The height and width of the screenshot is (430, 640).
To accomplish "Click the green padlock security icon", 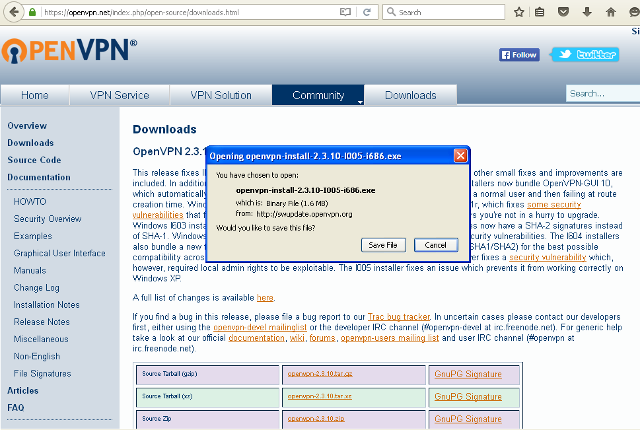I will tap(32, 12).
